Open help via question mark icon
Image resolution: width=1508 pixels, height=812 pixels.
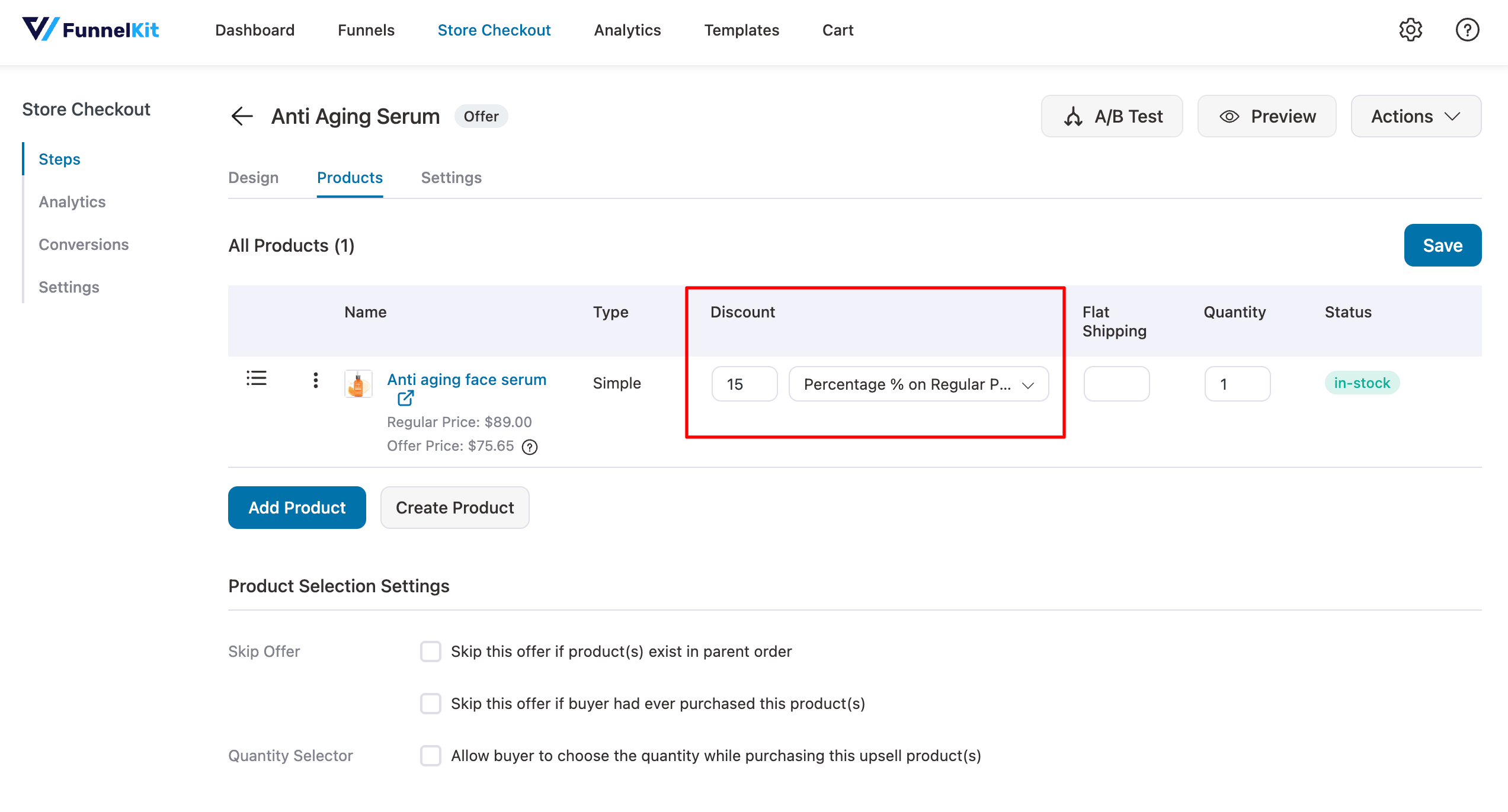(x=1467, y=30)
